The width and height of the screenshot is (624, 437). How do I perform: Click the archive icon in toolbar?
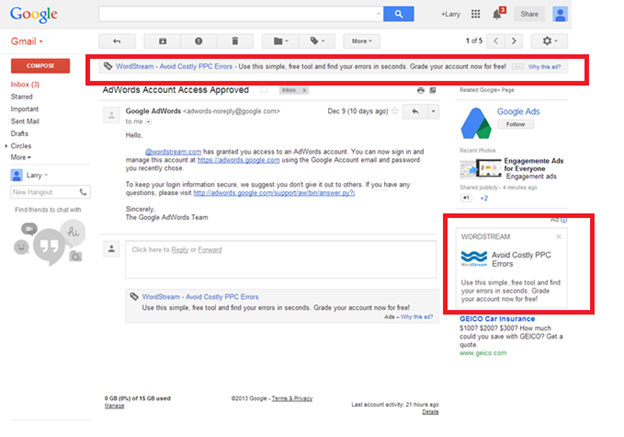[162, 41]
